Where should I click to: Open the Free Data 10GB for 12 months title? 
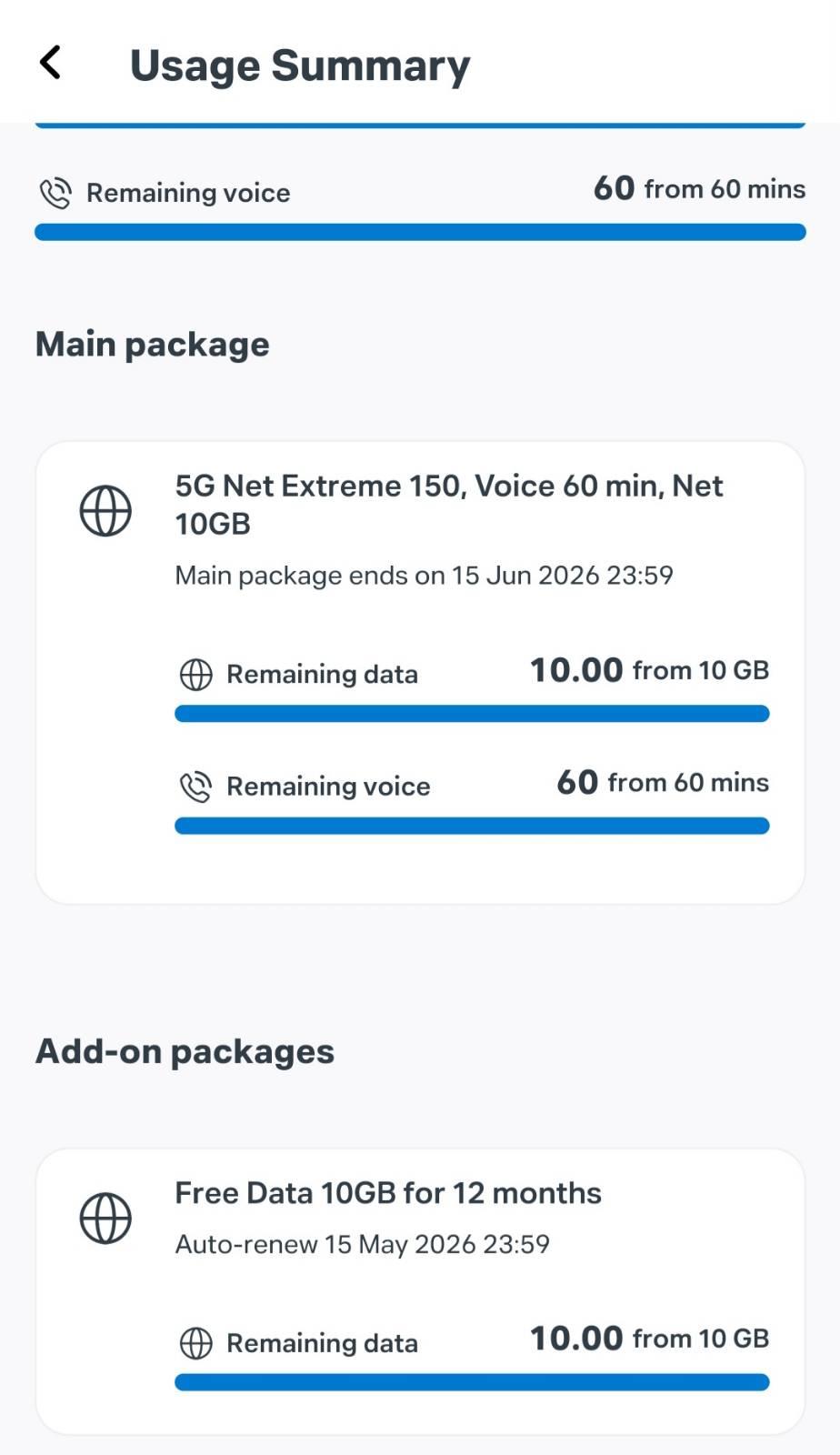[x=388, y=1192]
